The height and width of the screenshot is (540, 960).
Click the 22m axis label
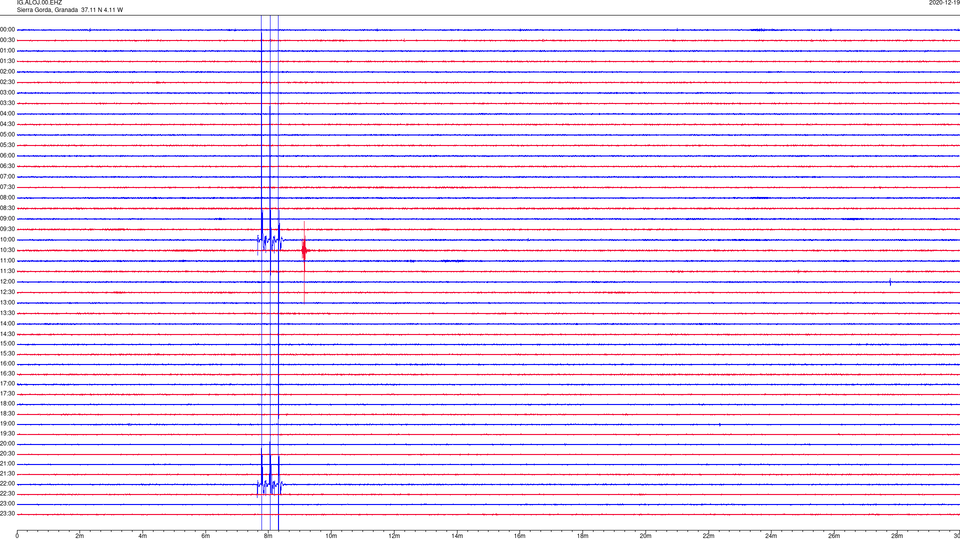click(708, 536)
